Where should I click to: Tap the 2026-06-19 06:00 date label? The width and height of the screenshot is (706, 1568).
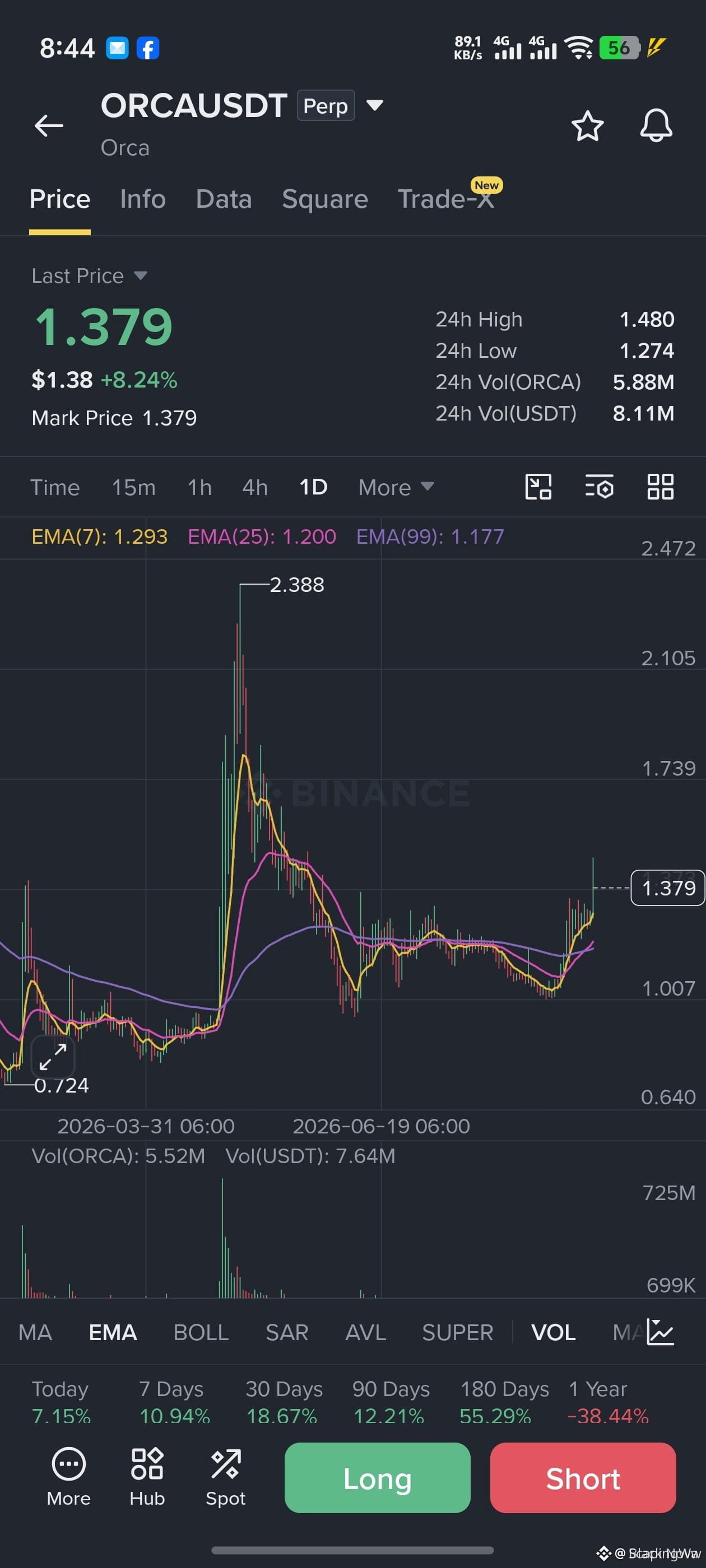point(382,1126)
